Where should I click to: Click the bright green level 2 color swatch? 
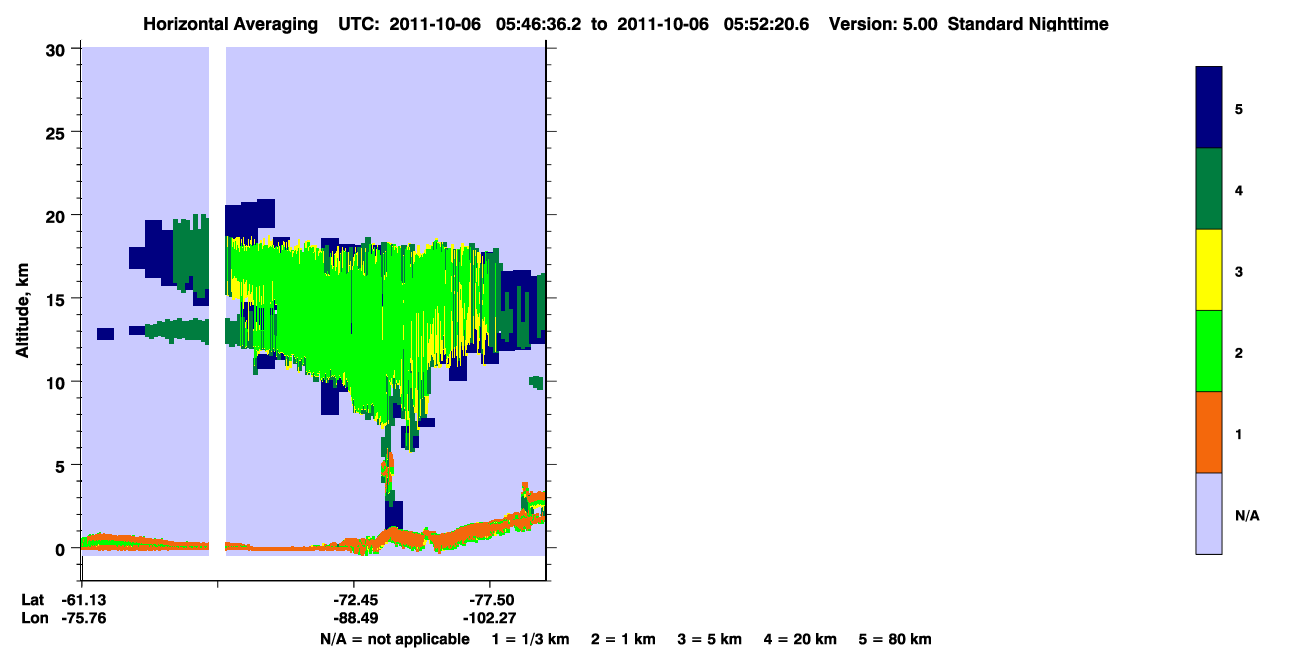[x=1209, y=351]
